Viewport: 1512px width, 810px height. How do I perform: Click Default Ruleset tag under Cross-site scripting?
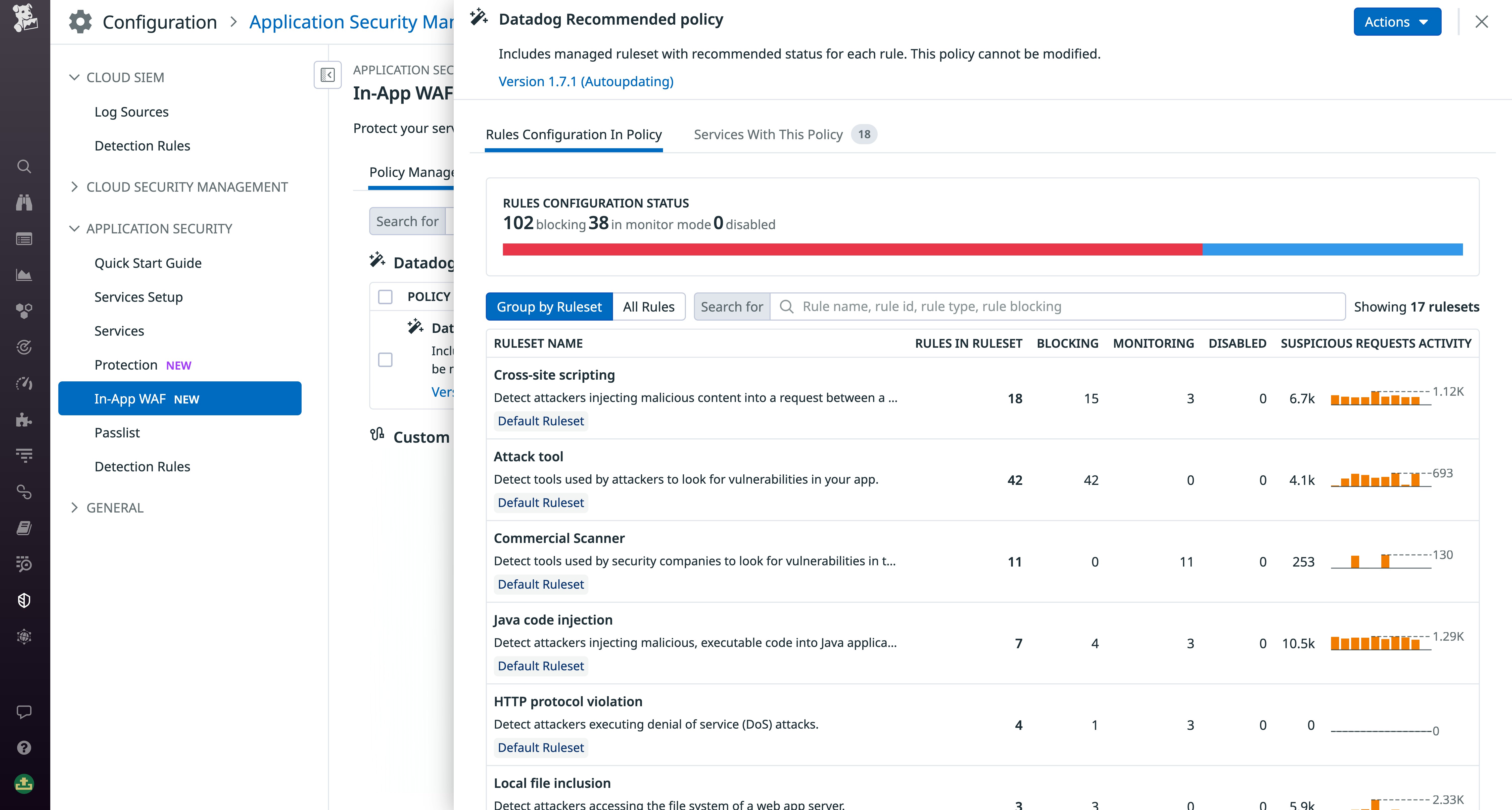point(541,421)
